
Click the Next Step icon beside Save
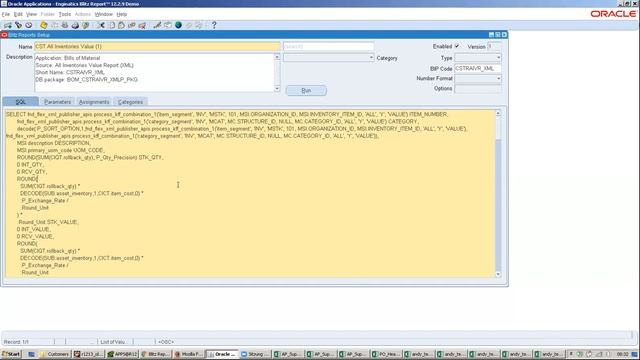coord(54,25)
